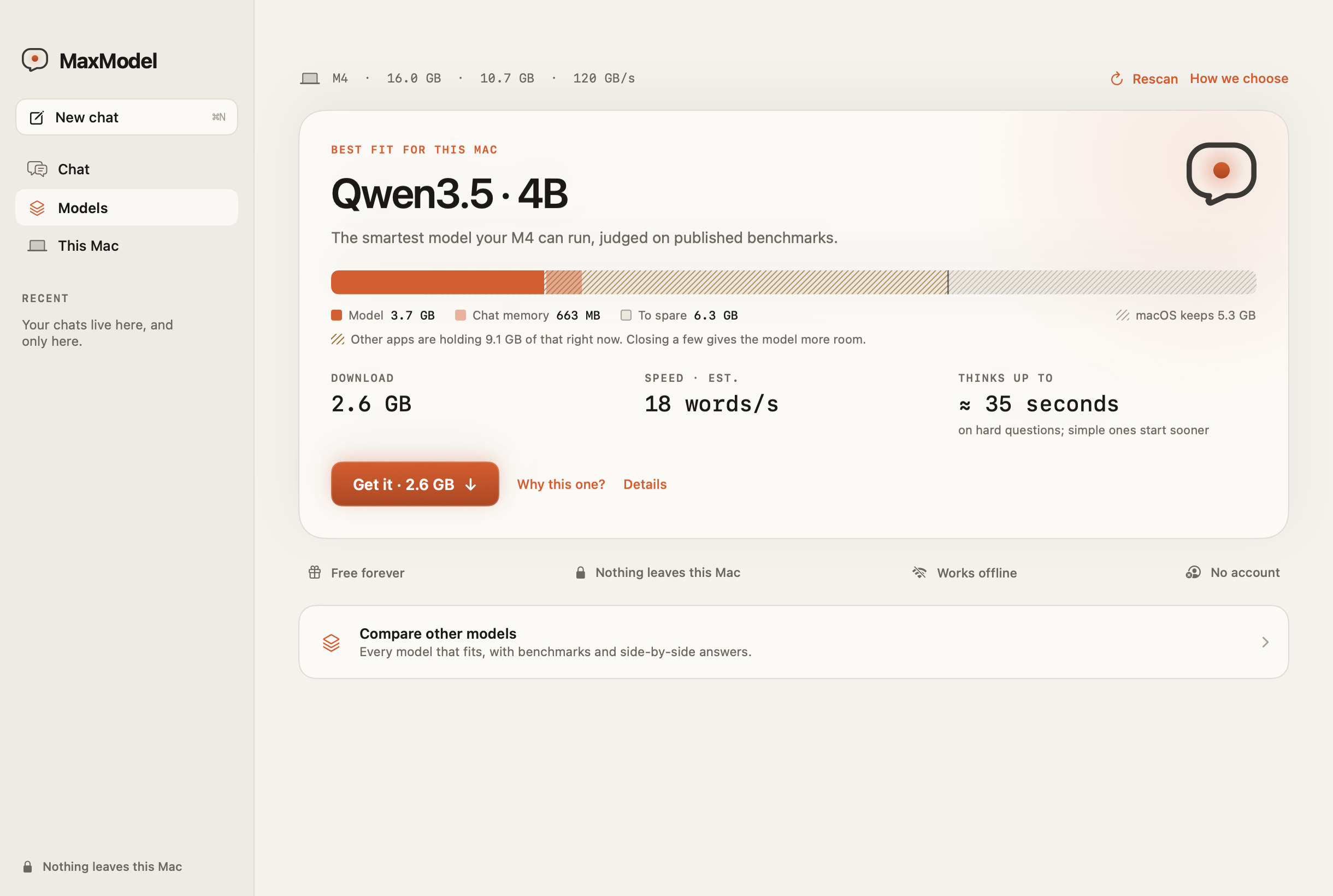The image size is (1333, 896).
Task: Click the lock icon in sidebar footer
Action: tap(27, 867)
